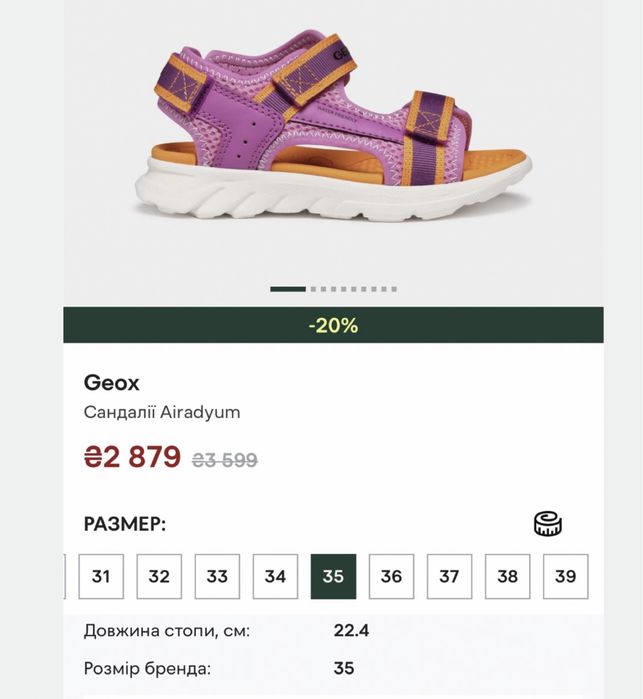Click the -20% discount banner

(x=334, y=325)
